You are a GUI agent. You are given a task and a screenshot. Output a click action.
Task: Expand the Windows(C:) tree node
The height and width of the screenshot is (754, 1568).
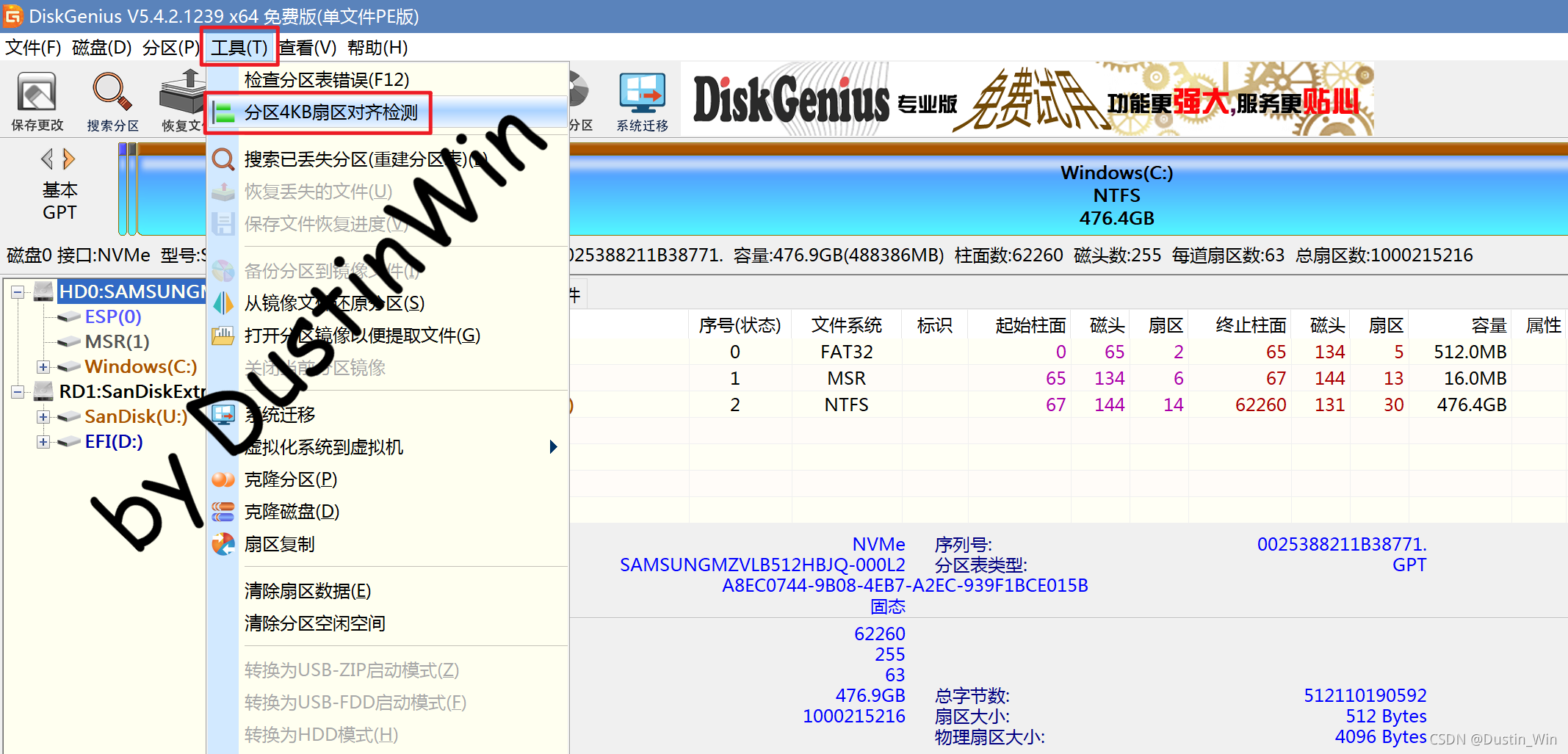click(x=43, y=366)
